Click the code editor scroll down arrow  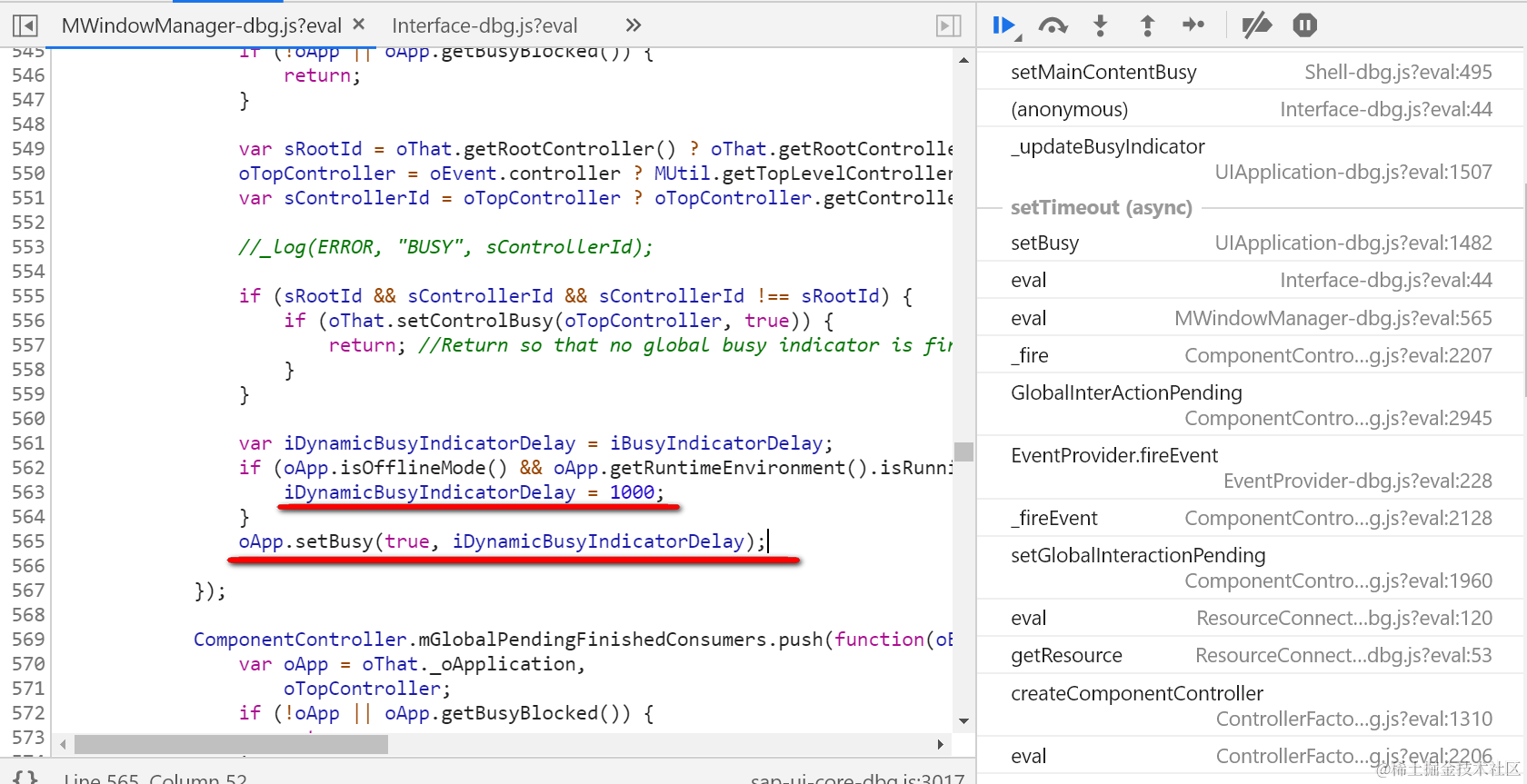click(x=963, y=721)
